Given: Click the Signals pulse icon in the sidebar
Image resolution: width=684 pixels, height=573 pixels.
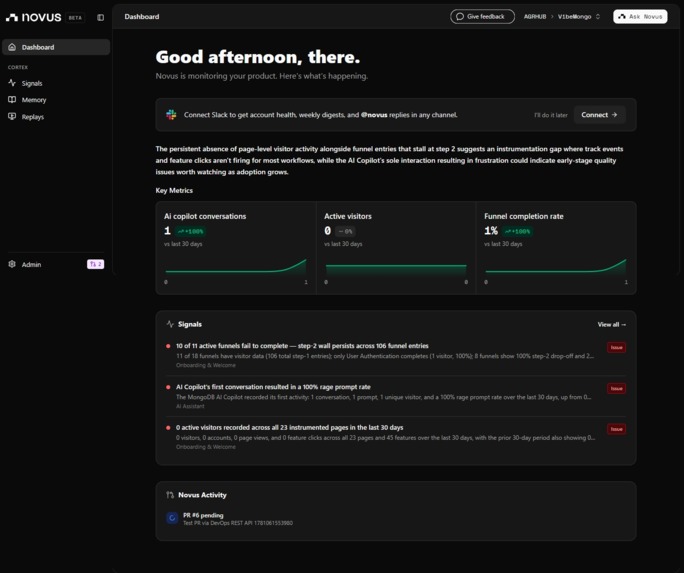Looking at the screenshot, I should (12, 83).
